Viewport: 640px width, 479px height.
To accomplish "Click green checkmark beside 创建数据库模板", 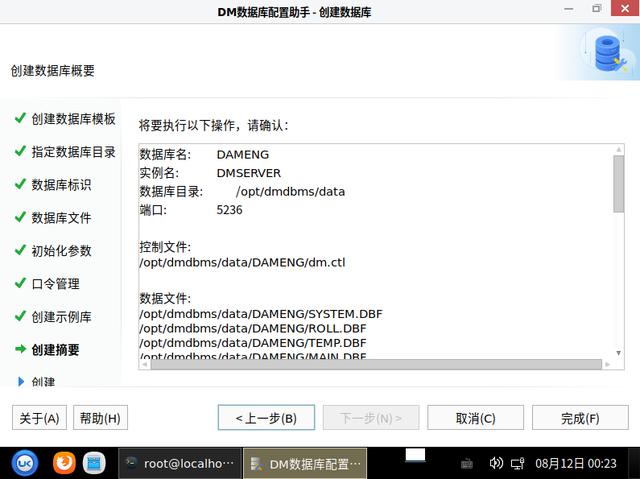I will point(20,118).
